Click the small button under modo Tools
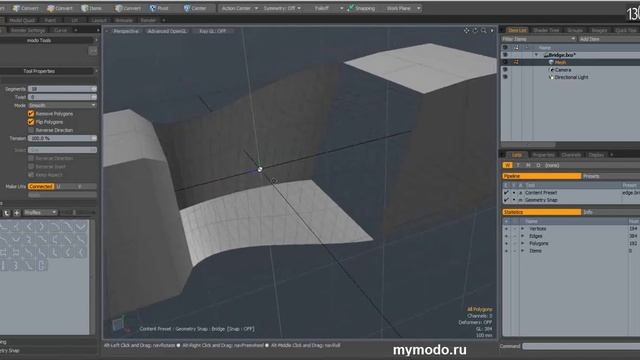 click(93, 51)
